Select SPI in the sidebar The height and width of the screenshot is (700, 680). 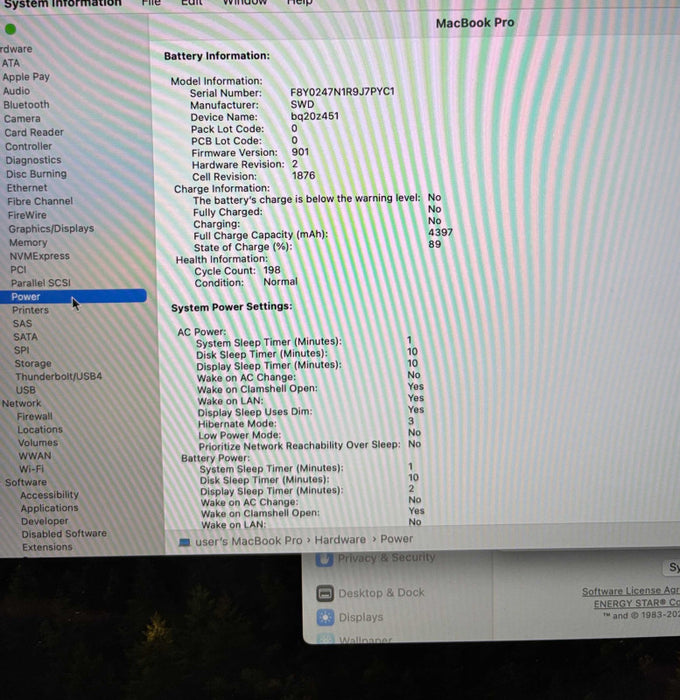(21, 350)
